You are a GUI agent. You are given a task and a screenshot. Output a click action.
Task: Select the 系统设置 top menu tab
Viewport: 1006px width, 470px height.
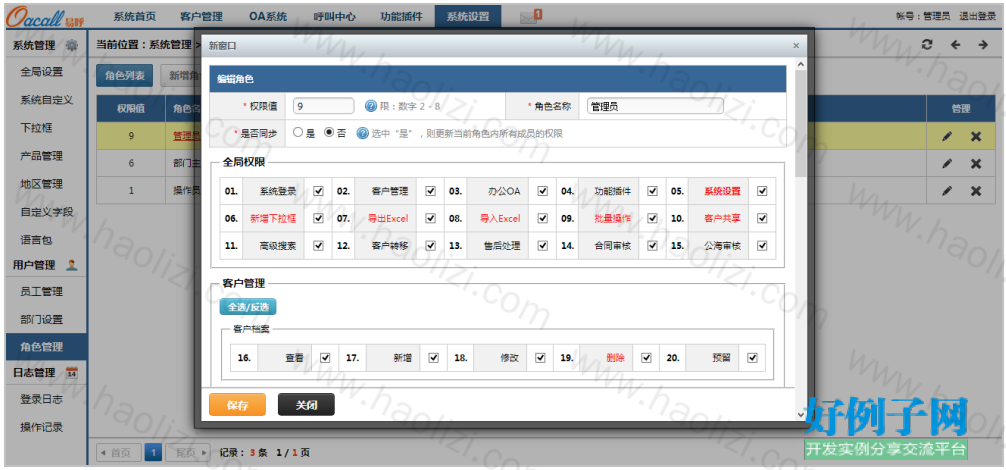coord(468,17)
